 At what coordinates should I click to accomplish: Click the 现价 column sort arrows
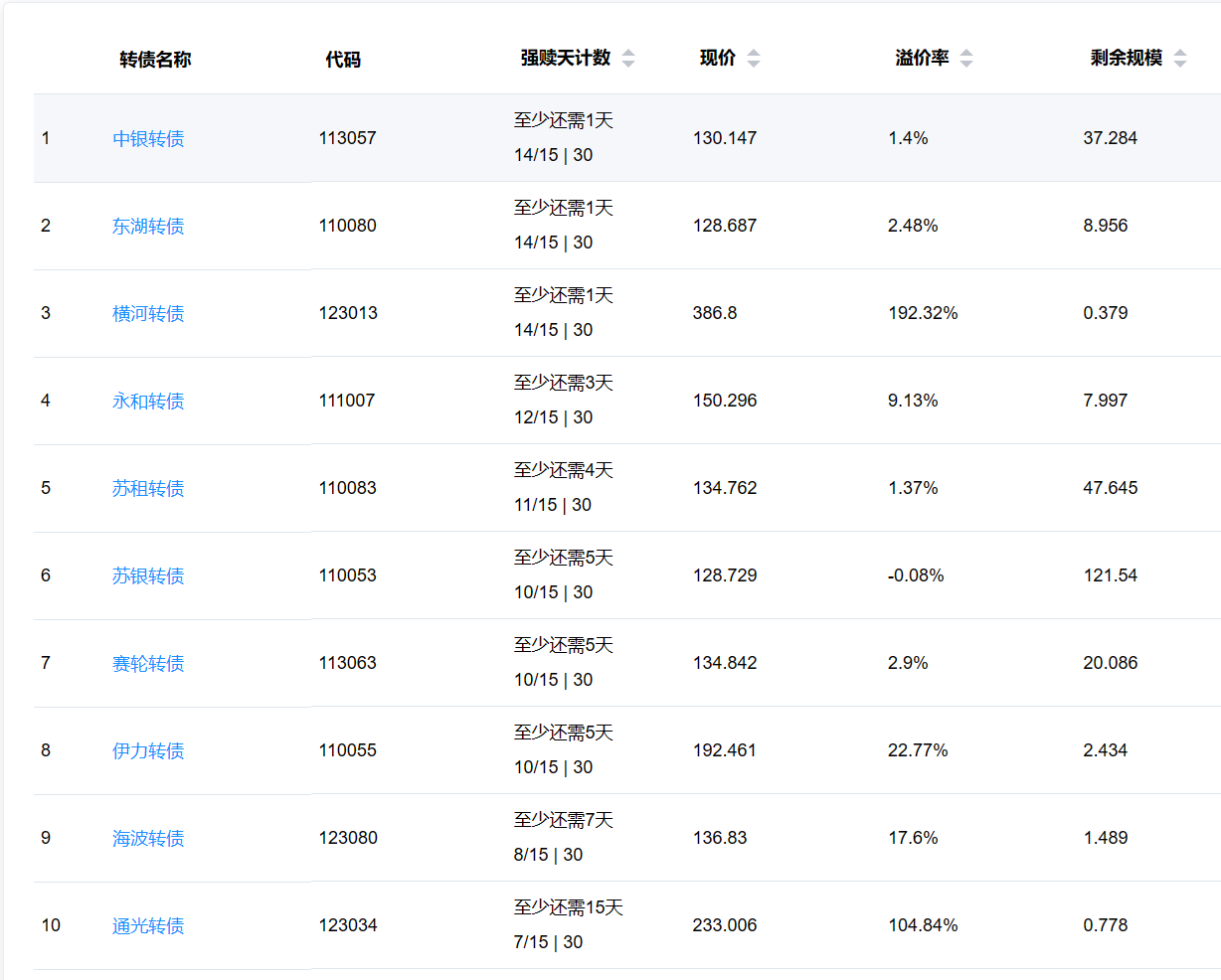753,59
